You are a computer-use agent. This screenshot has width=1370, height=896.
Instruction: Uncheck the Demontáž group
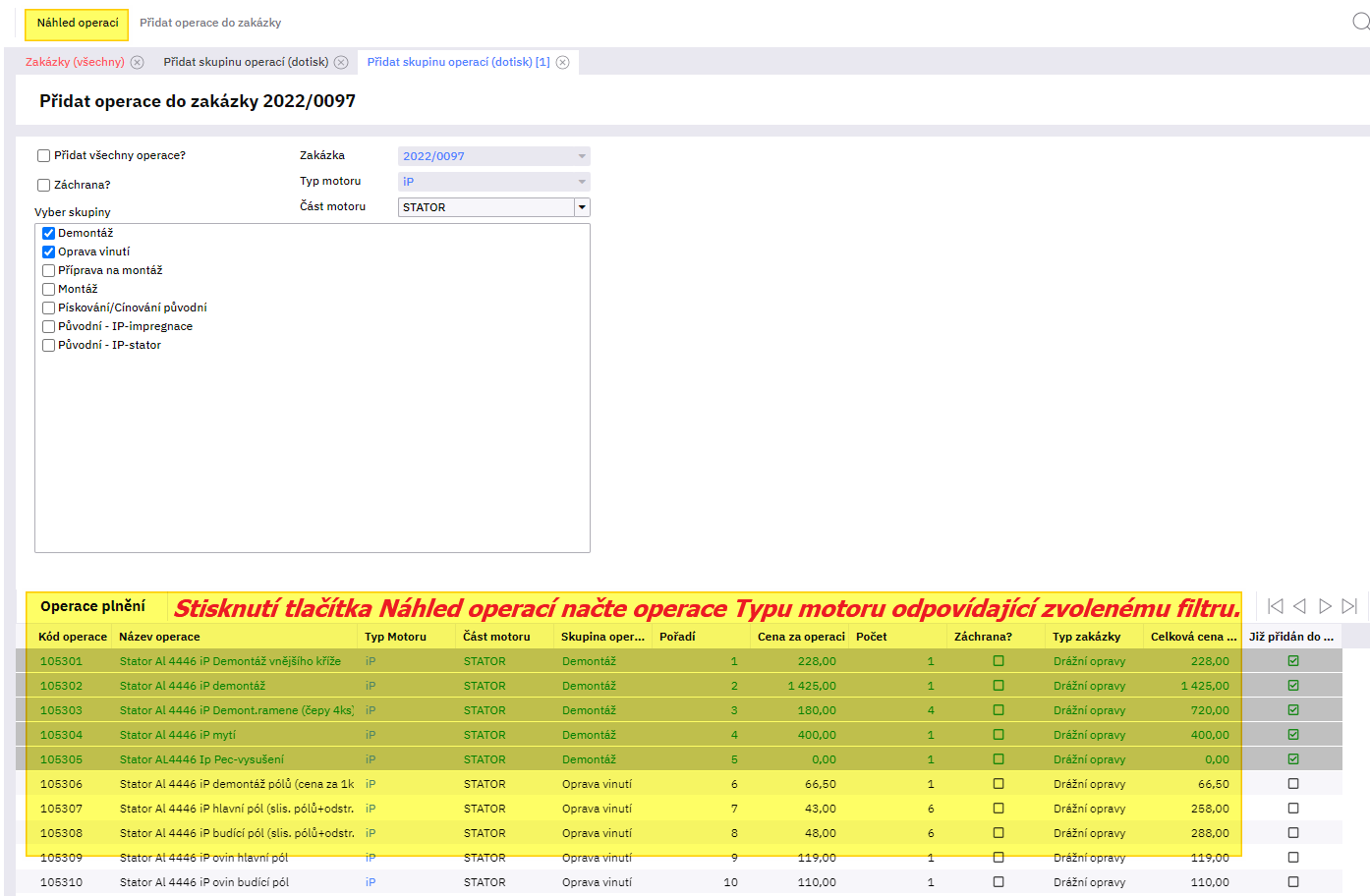coord(48,234)
